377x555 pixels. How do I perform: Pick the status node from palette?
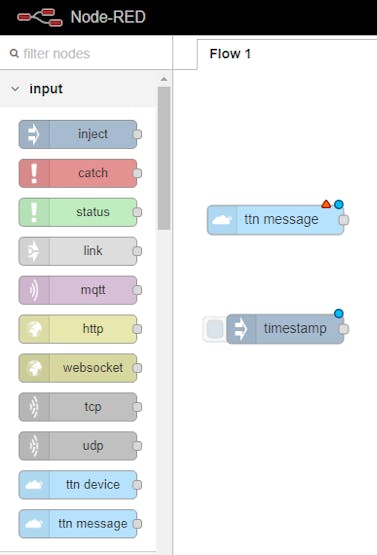coord(78,212)
